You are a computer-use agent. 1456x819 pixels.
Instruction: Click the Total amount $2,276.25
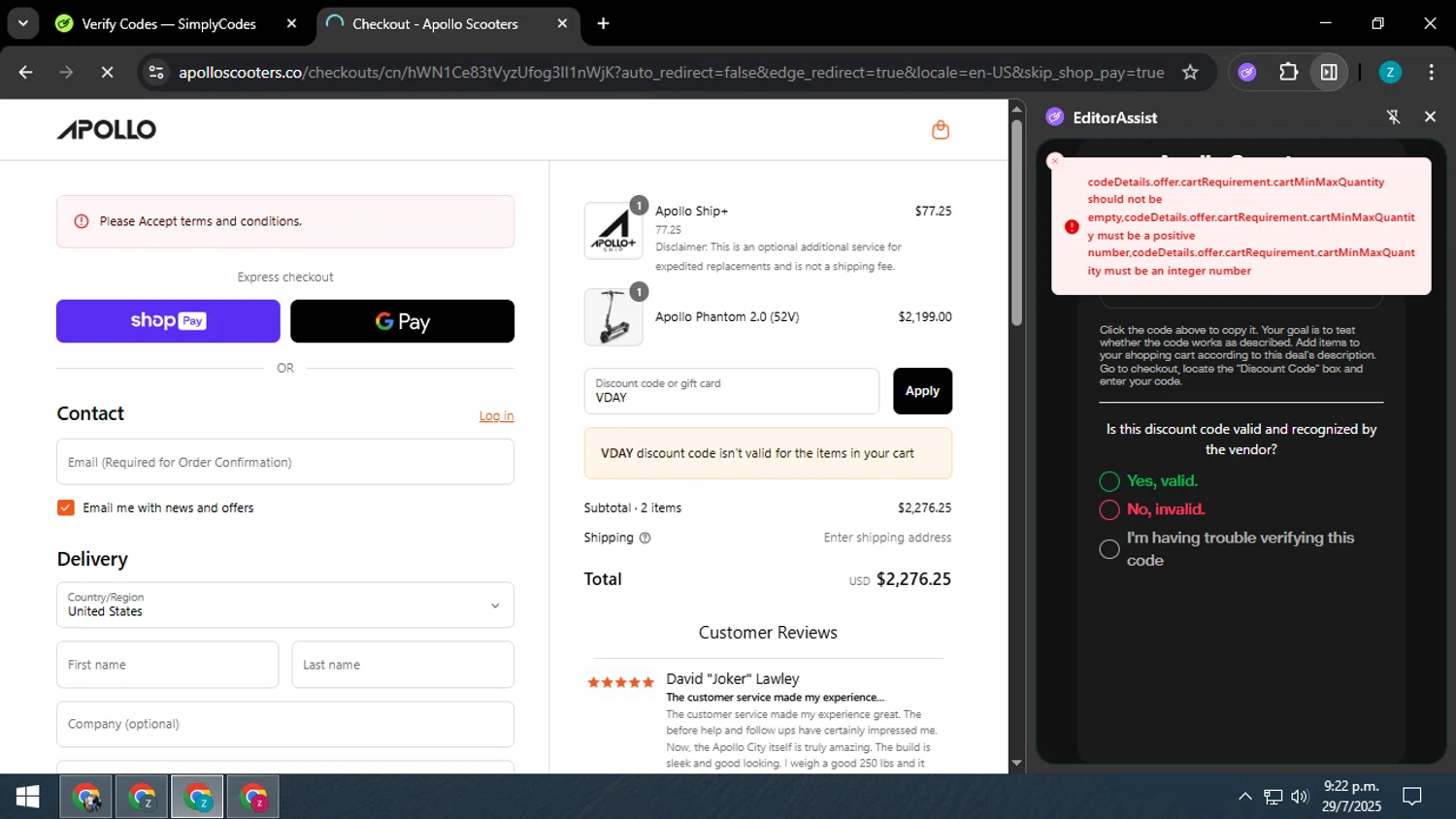[913, 579]
